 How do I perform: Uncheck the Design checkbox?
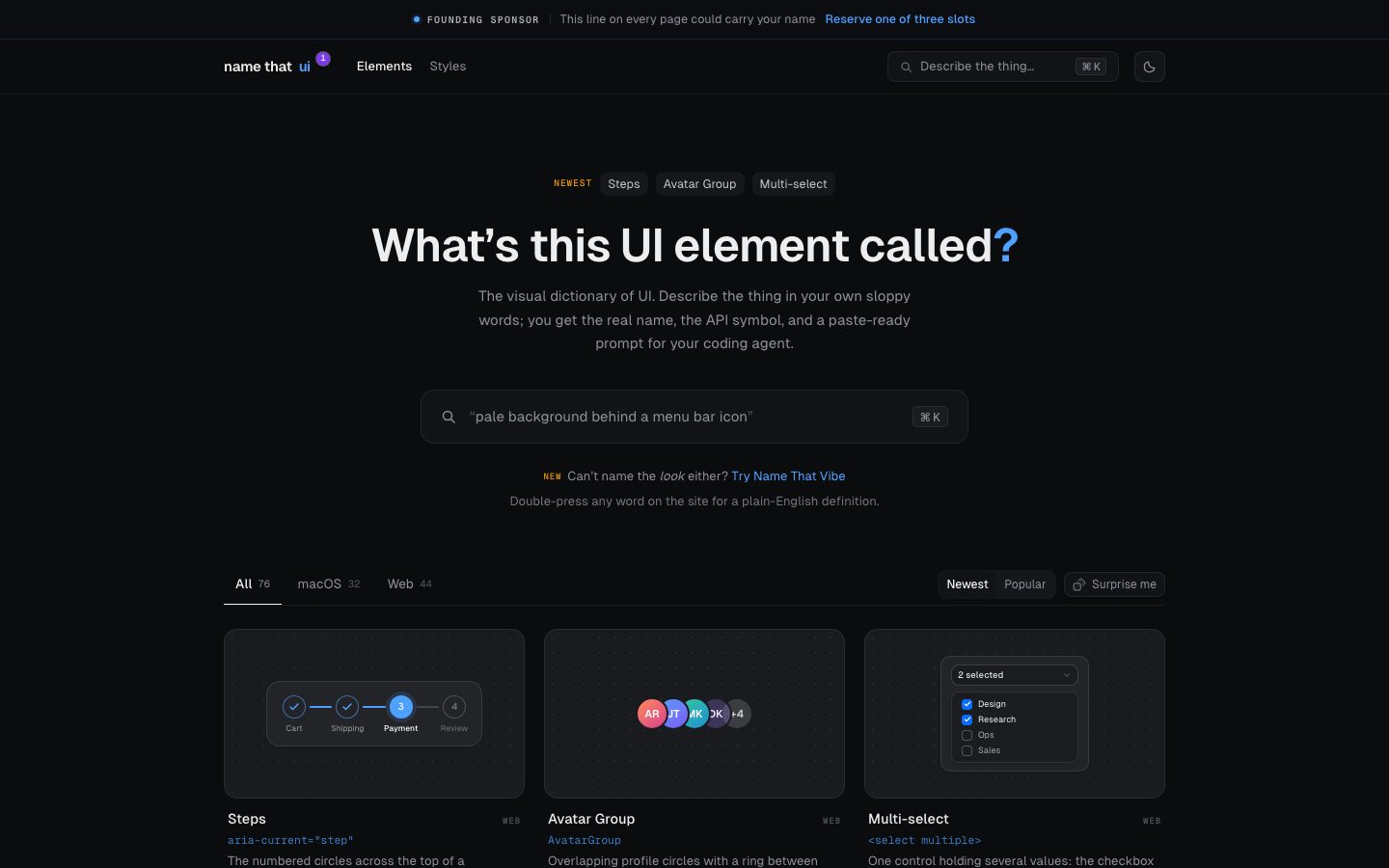(967, 704)
